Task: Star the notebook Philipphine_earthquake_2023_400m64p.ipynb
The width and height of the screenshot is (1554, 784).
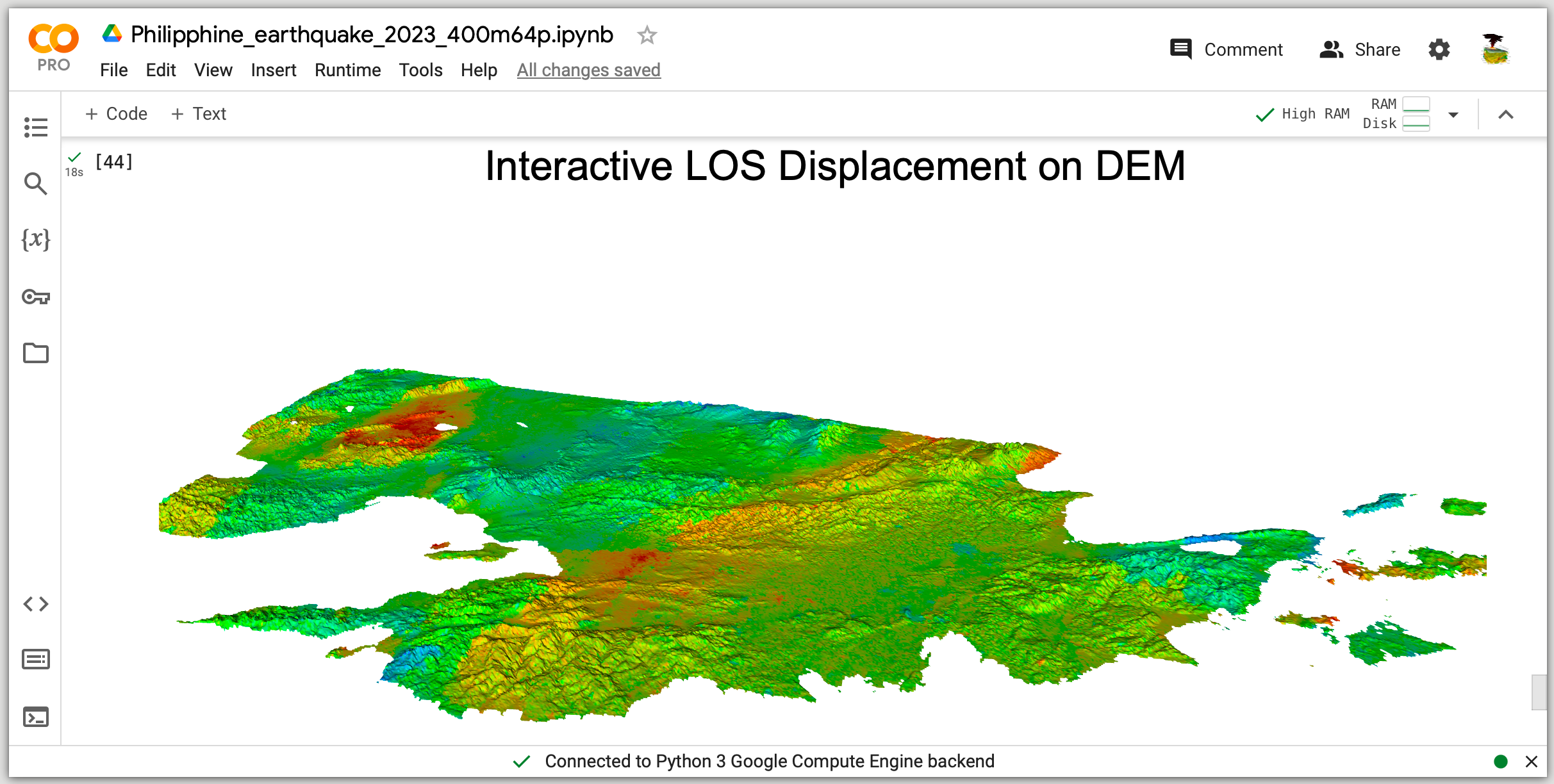Action: pyautogui.click(x=647, y=35)
